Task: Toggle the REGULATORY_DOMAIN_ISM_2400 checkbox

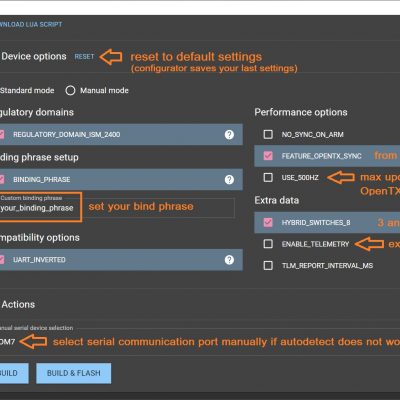Action: click(x=2, y=134)
